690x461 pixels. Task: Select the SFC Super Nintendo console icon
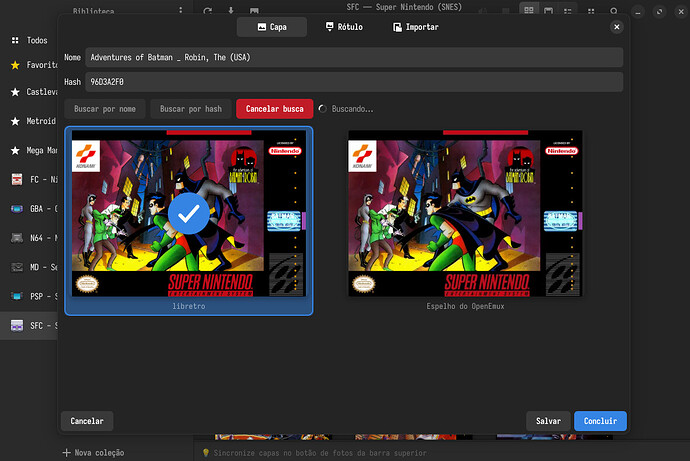tap(17, 326)
